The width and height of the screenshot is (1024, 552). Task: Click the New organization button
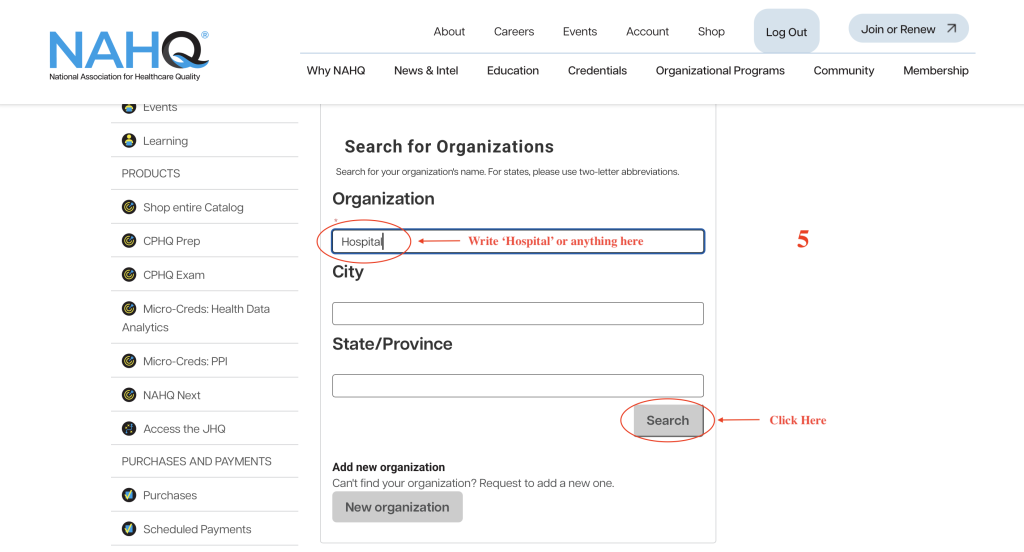[x=397, y=507]
